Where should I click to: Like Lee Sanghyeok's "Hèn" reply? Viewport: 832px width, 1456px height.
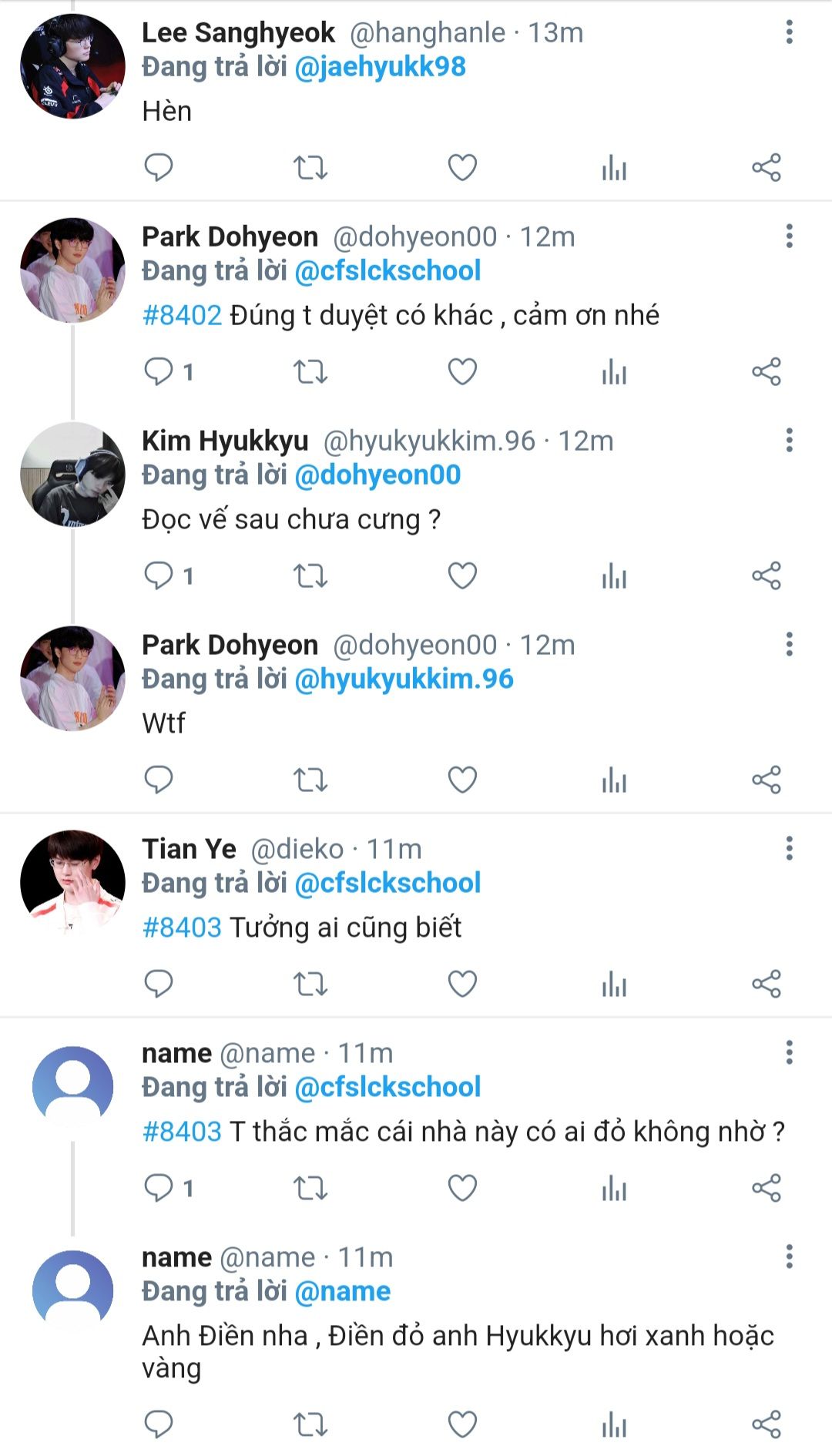tap(462, 167)
